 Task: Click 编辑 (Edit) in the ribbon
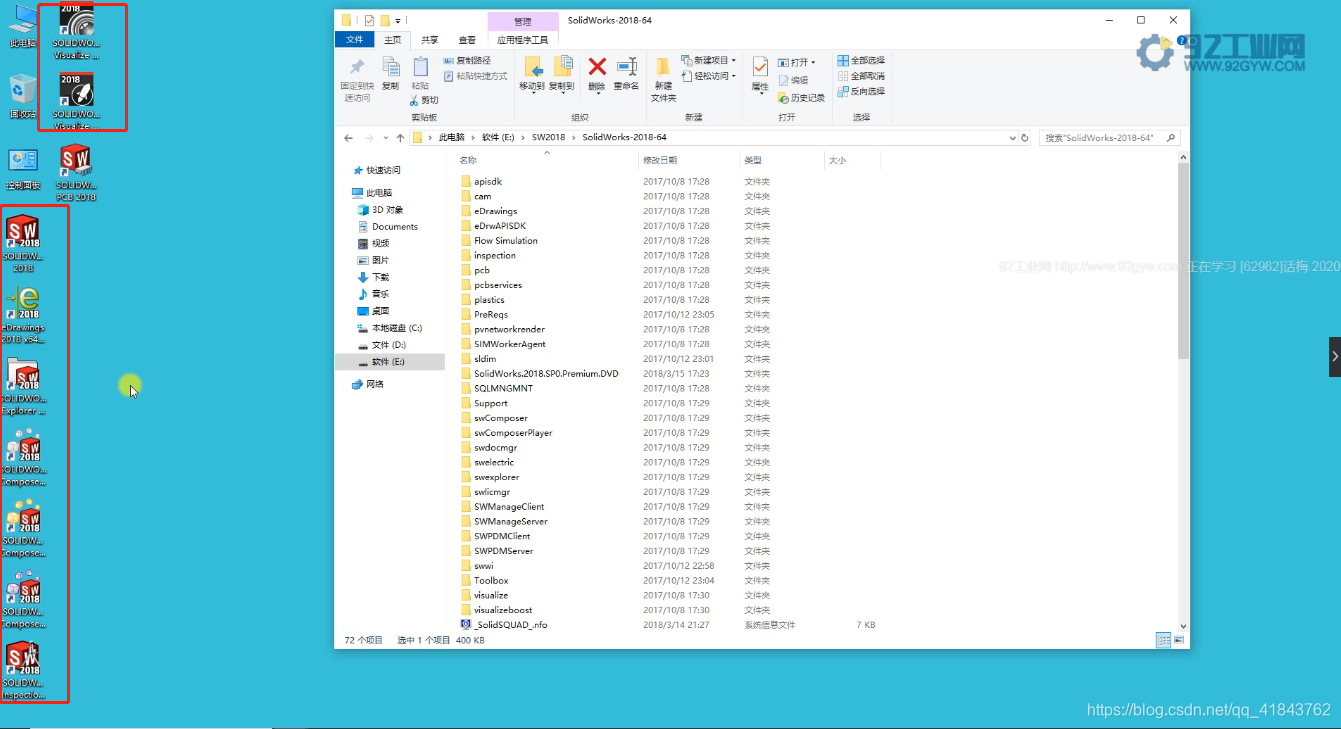793,80
